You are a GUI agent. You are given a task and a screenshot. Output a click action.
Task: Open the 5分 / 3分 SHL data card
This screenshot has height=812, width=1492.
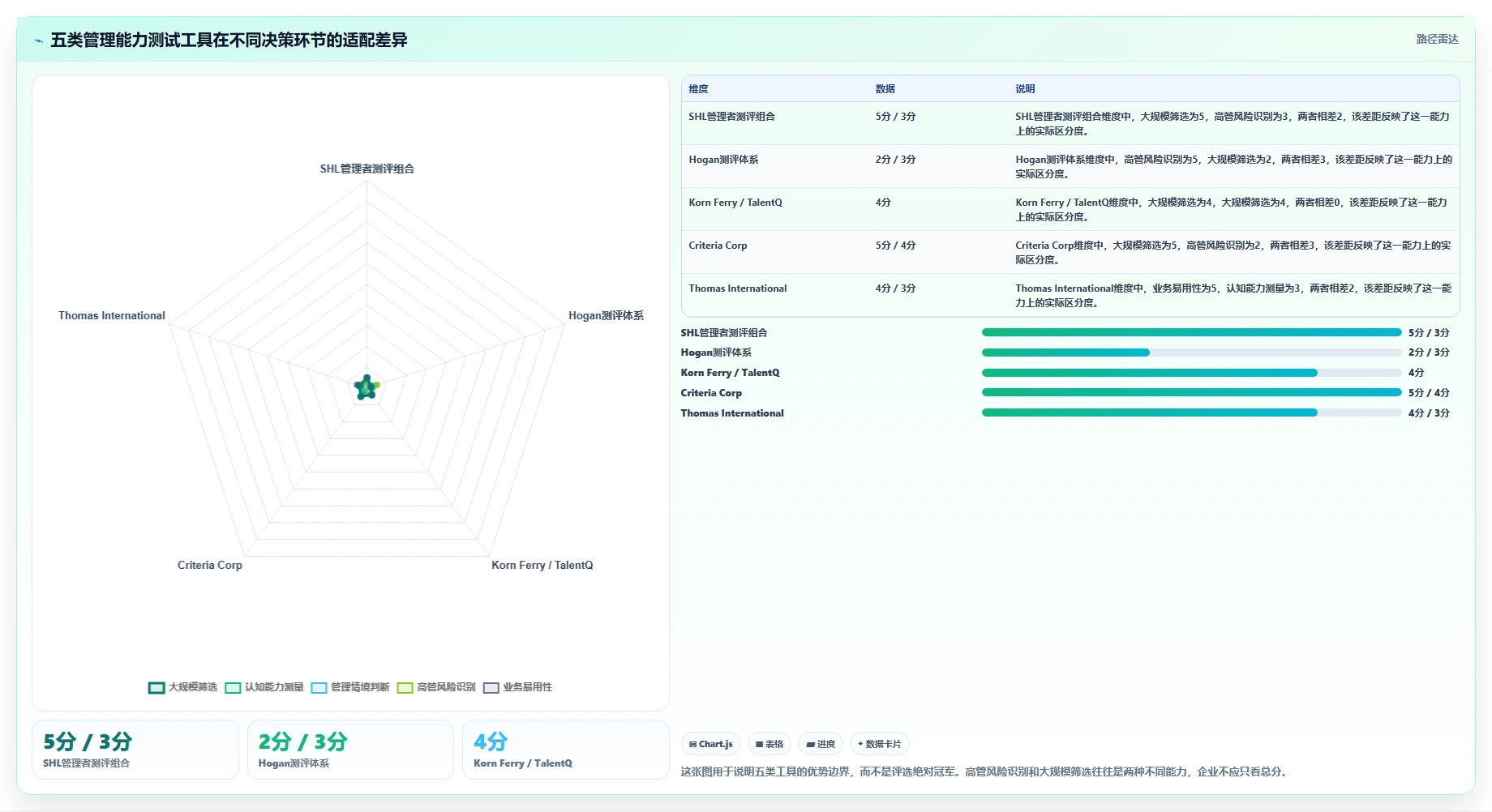[135, 750]
